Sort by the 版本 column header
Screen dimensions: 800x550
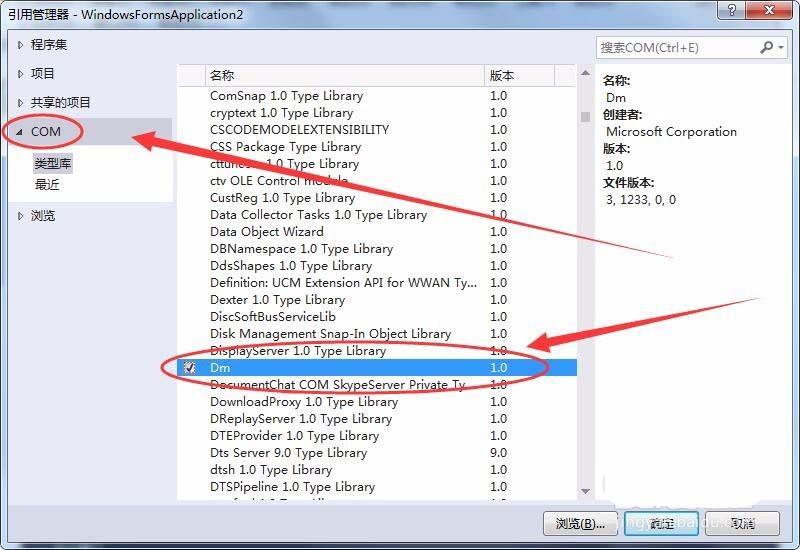[519, 76]
